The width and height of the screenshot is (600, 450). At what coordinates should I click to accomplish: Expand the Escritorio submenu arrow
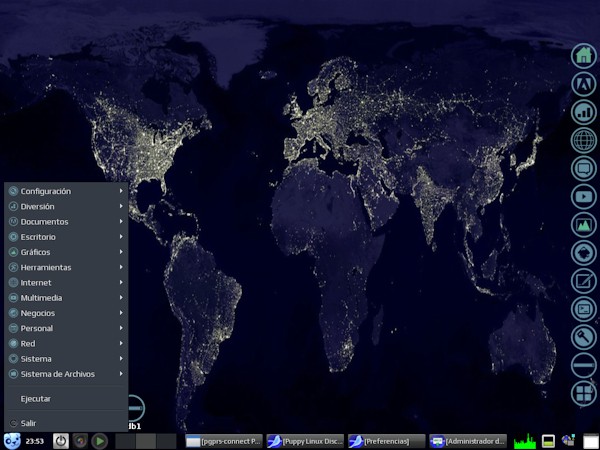click(121, 236)
